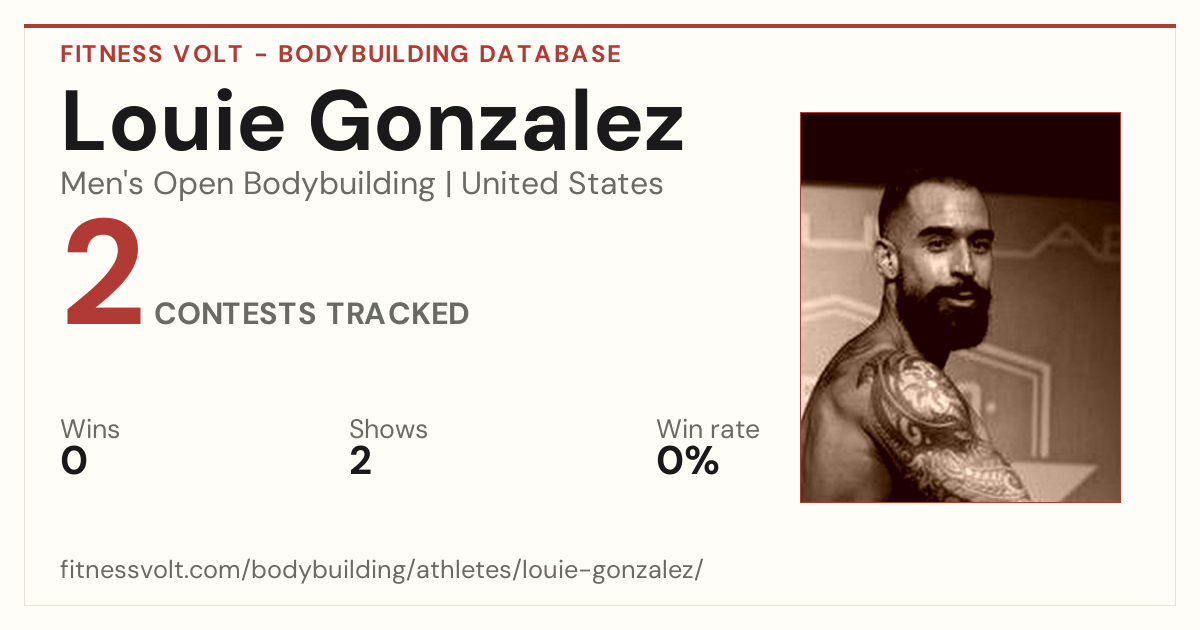Click the Shows value of 2
This screenshot has height=630, width=1200.
click(x=360, y=461)
